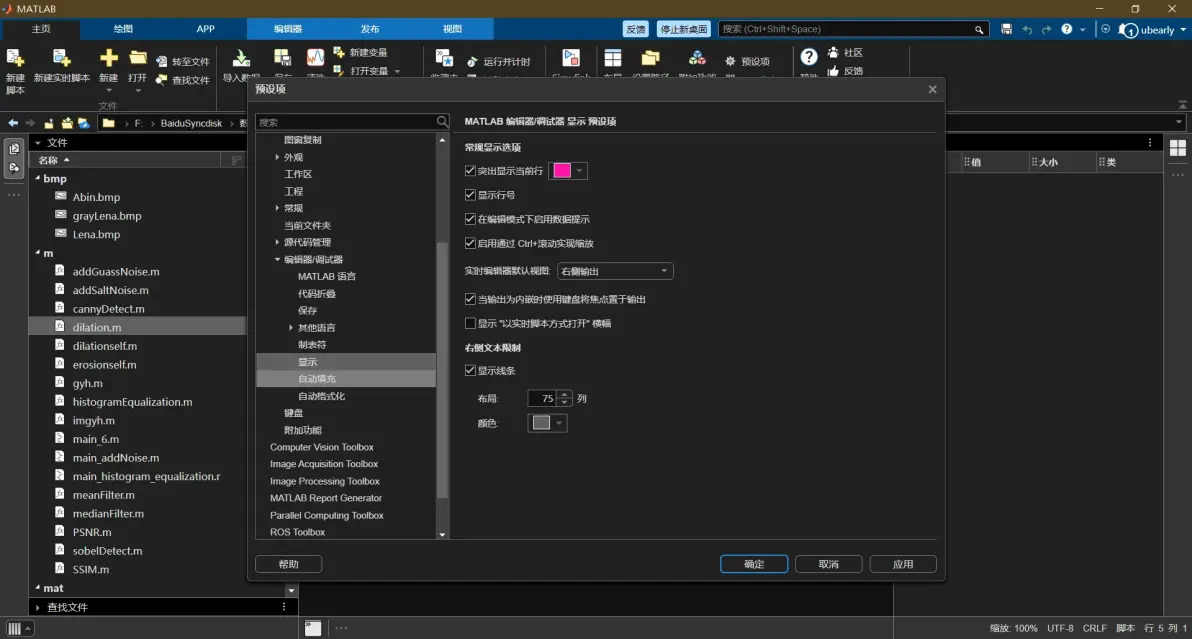Click the Add-Ons (附加功能) cubes icon
This screenshot has width=1192, height=639.
click(696, 58)
